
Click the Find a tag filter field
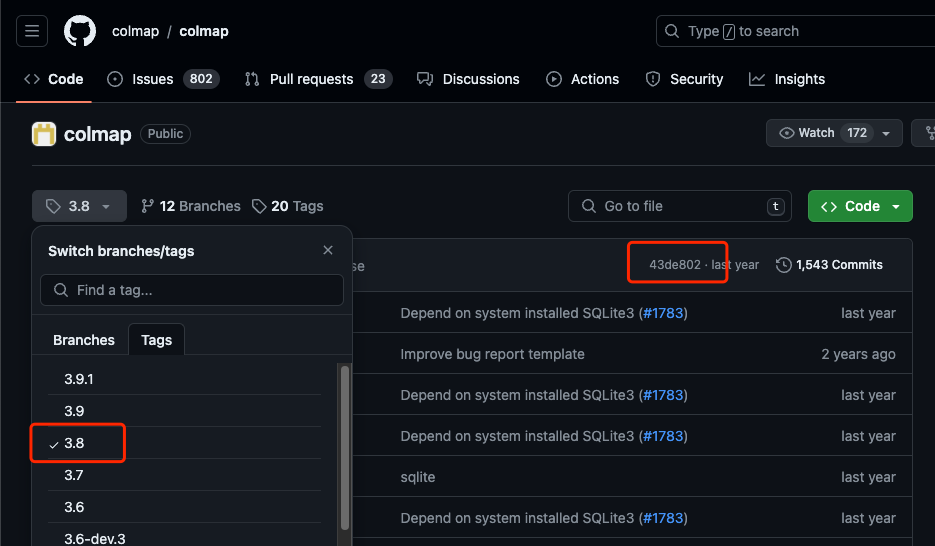point(192,290)
